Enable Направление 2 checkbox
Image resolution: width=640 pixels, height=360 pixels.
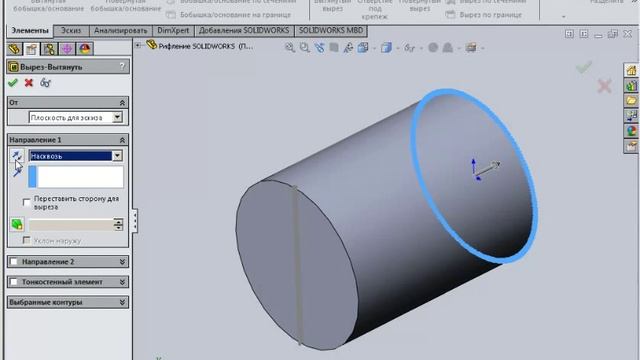(14, 262)
